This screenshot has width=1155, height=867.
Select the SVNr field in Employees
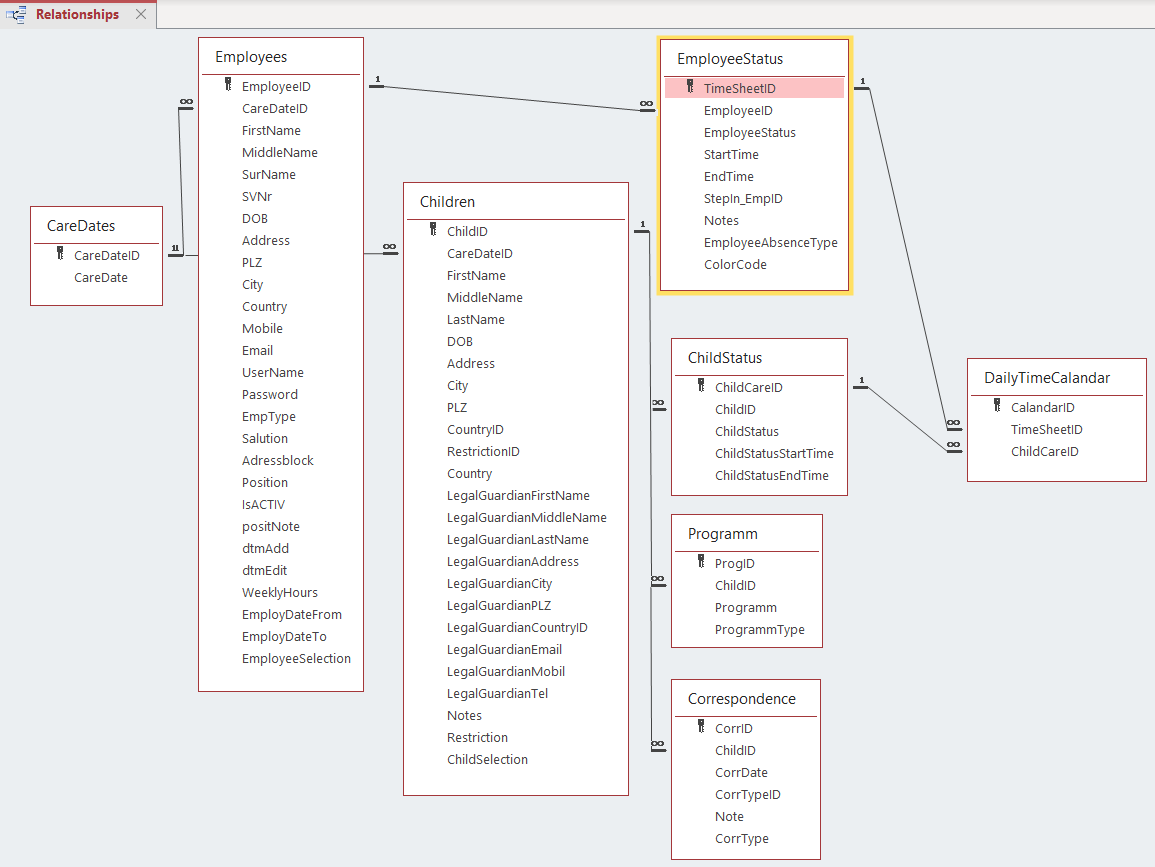[x=257, y=197]
